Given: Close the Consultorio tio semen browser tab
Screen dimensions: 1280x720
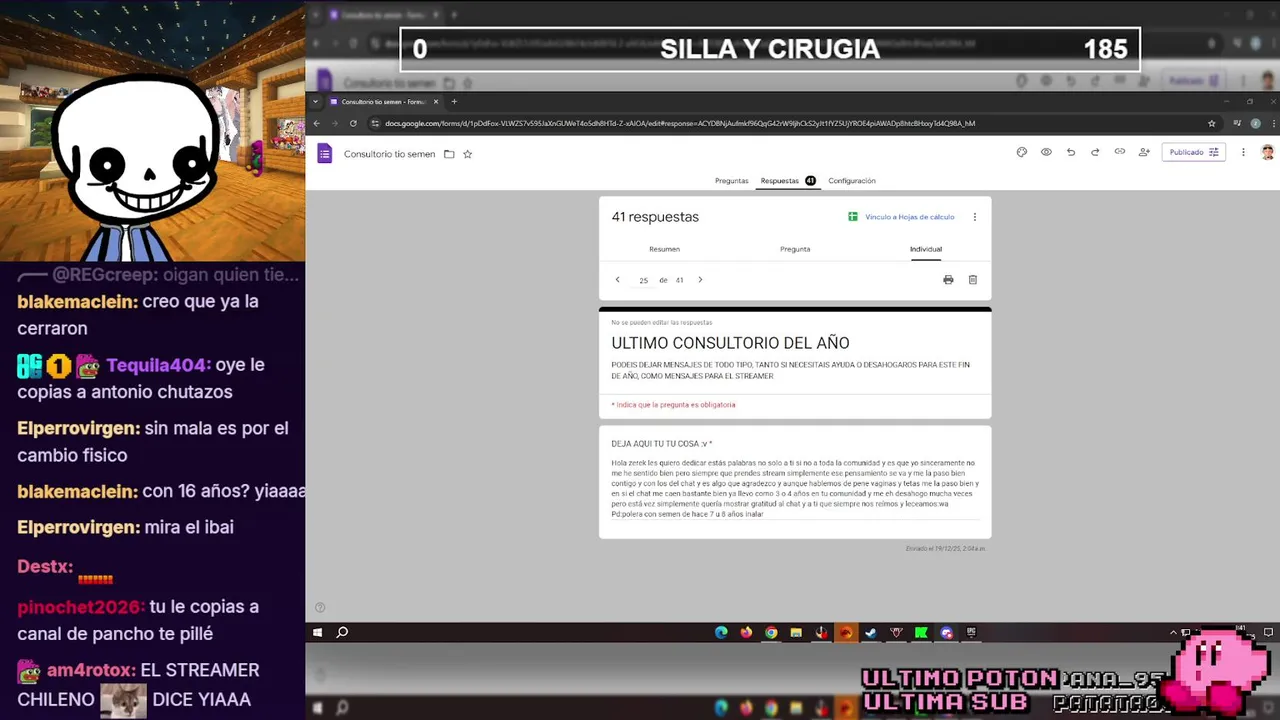Looking at the screenshot, I should (x=436, y=101).
